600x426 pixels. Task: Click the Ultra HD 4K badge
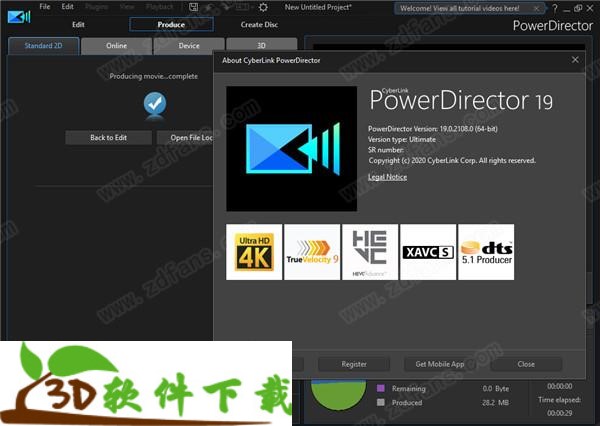point(254,252)
